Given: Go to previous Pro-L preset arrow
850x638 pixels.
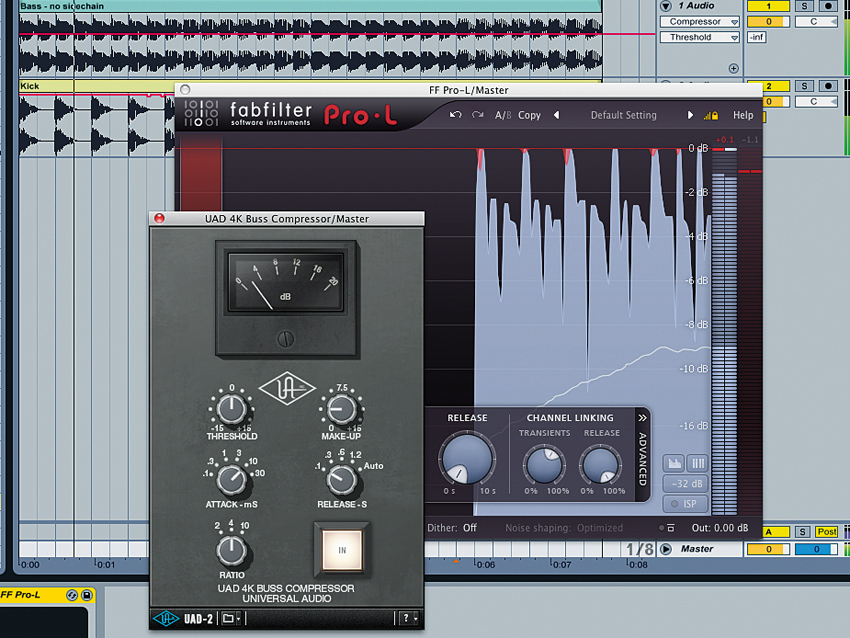Looking at the screenshot, I should (557, 115).
